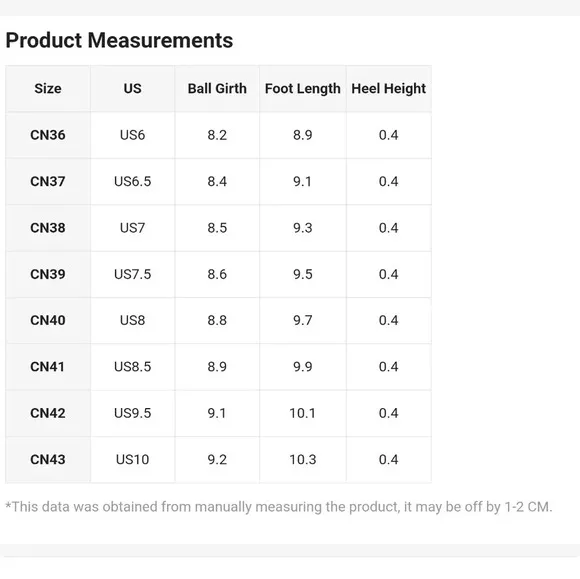
Task: Select the CN37 size cell
Action: 48,181
